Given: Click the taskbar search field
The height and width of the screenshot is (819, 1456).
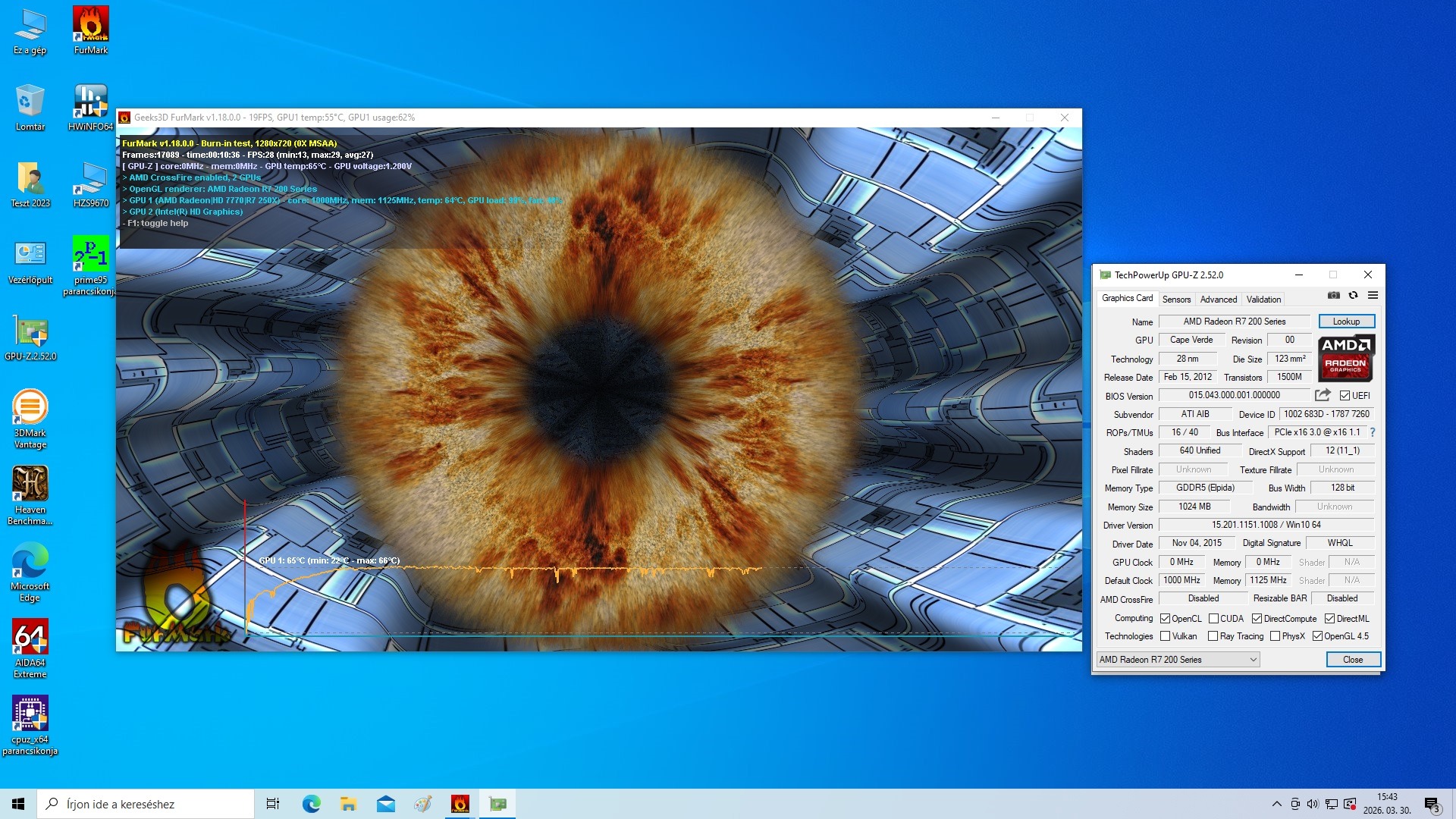Looking at the screenshot, I should 146,804.
